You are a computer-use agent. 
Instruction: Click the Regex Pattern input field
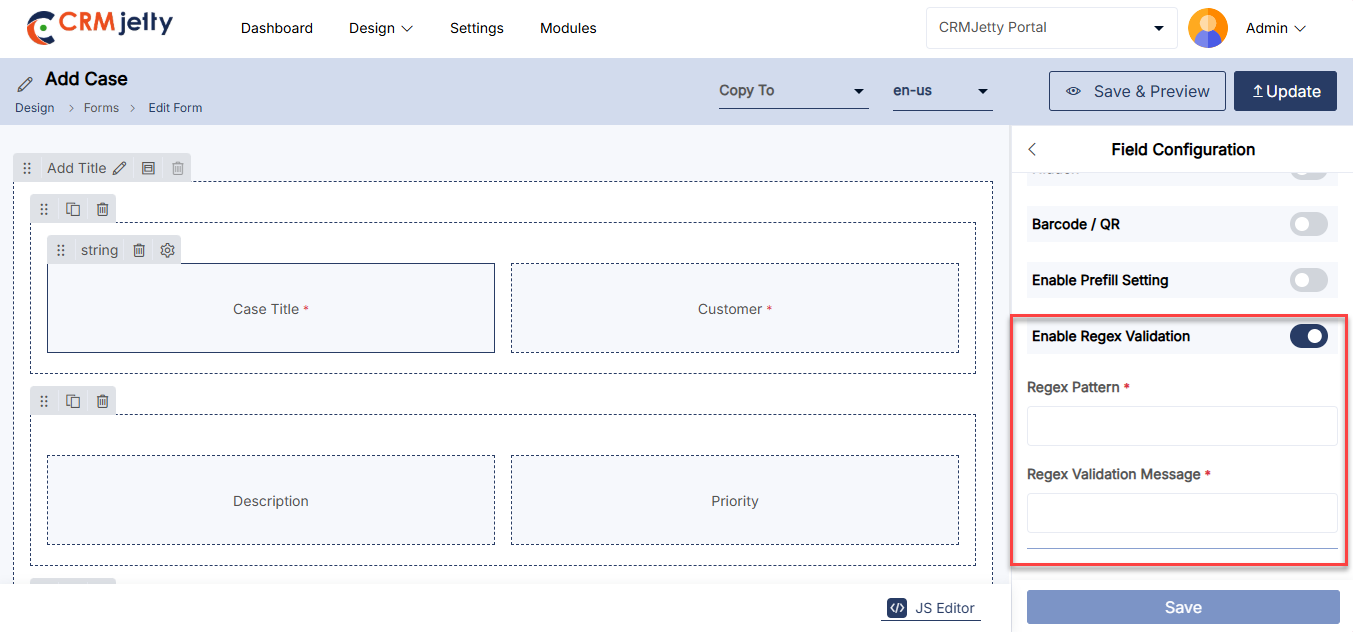tap(1182, 426)
